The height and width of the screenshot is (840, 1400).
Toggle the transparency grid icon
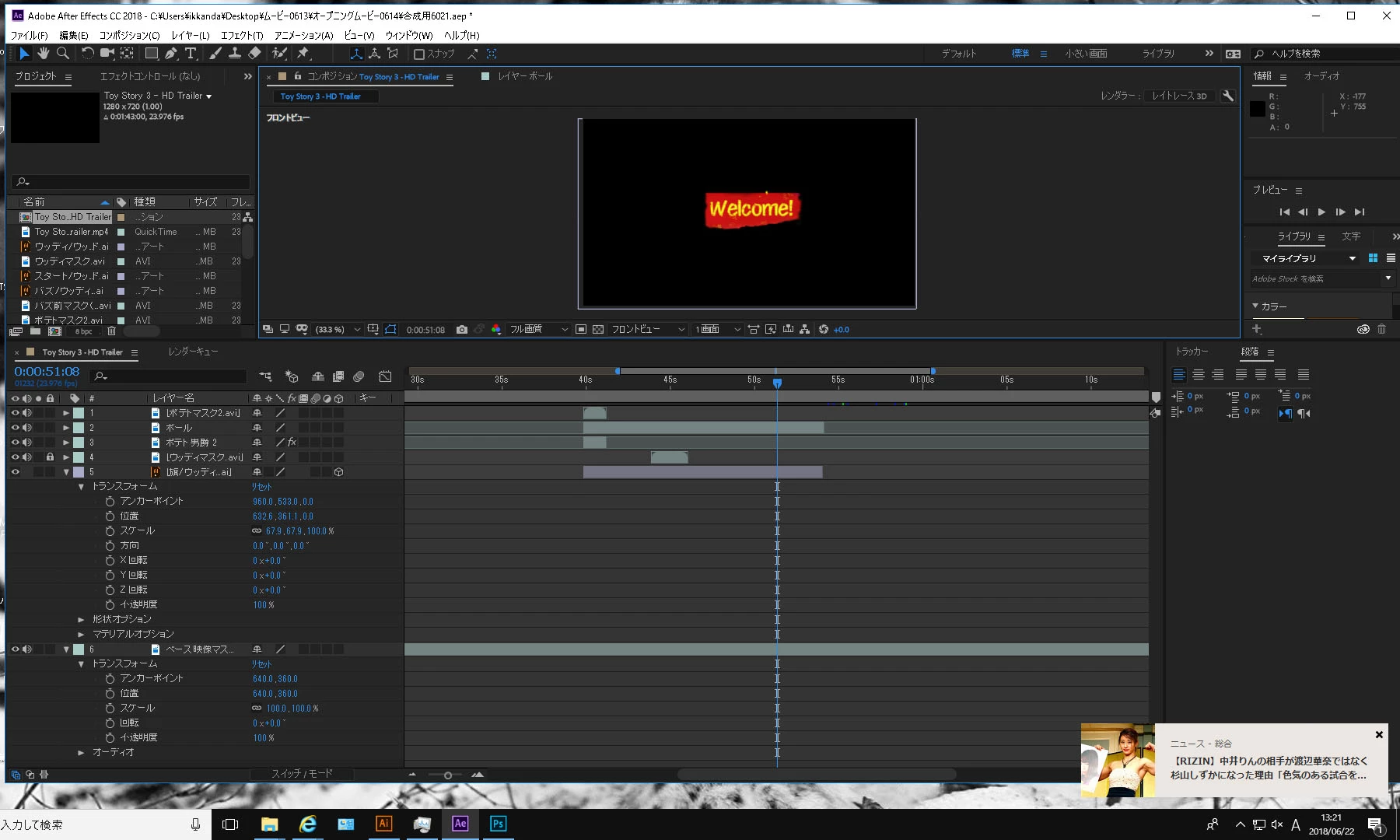598,330
